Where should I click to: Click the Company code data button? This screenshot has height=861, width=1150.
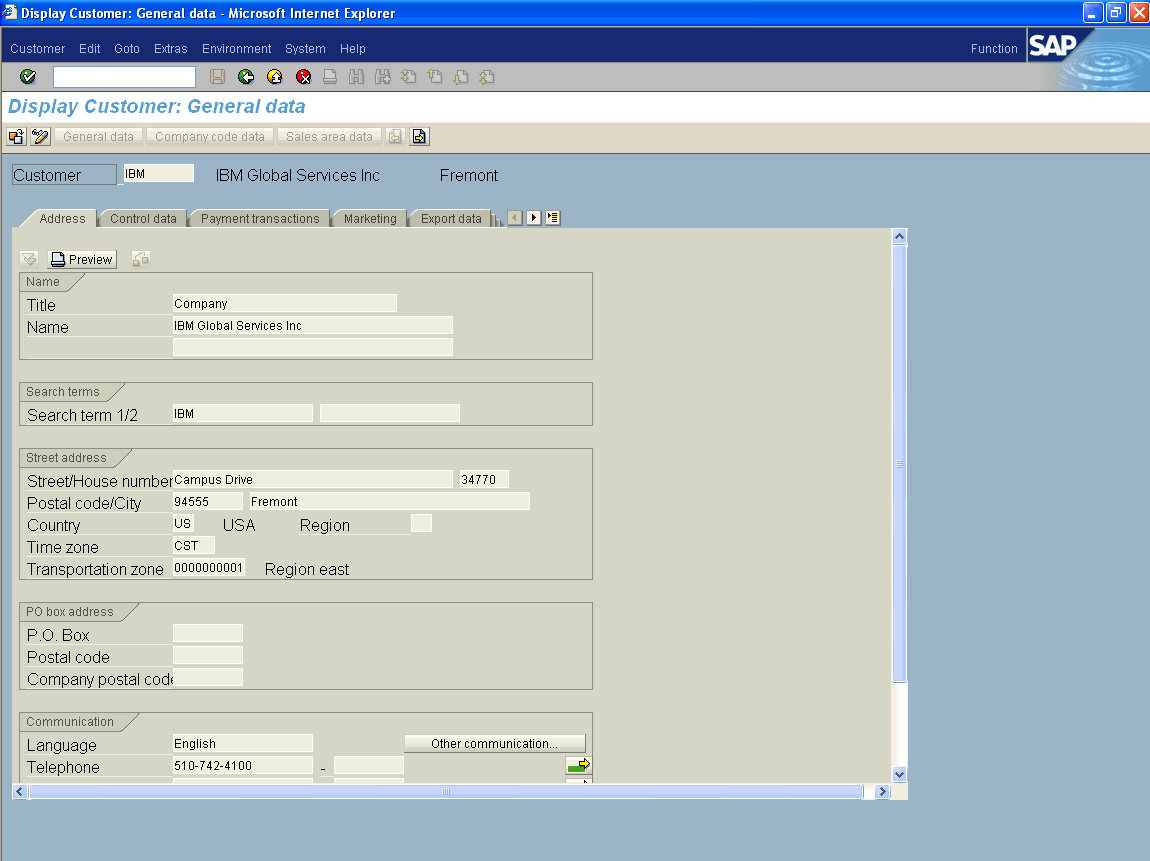point(210,136)
